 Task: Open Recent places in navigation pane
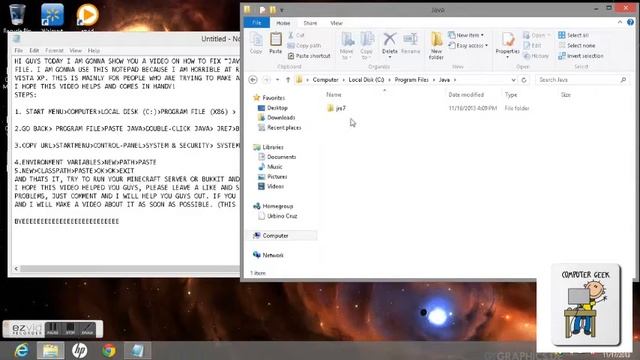tap(280, 128)
